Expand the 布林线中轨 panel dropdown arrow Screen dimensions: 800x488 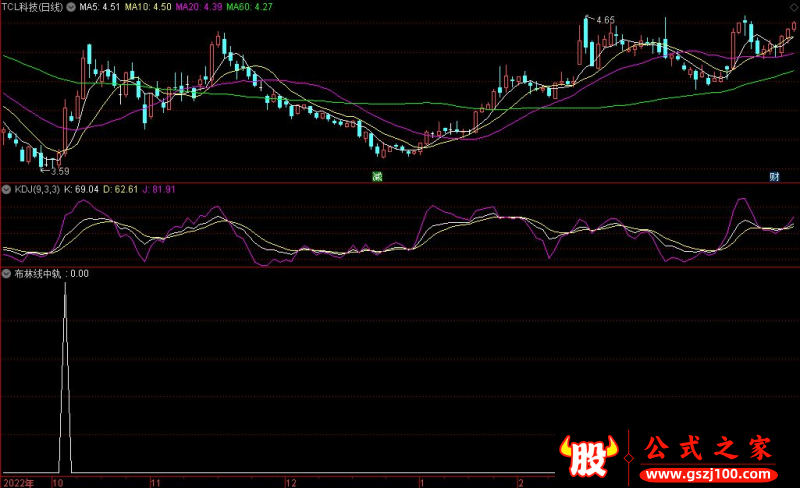[x=6, y=273]
